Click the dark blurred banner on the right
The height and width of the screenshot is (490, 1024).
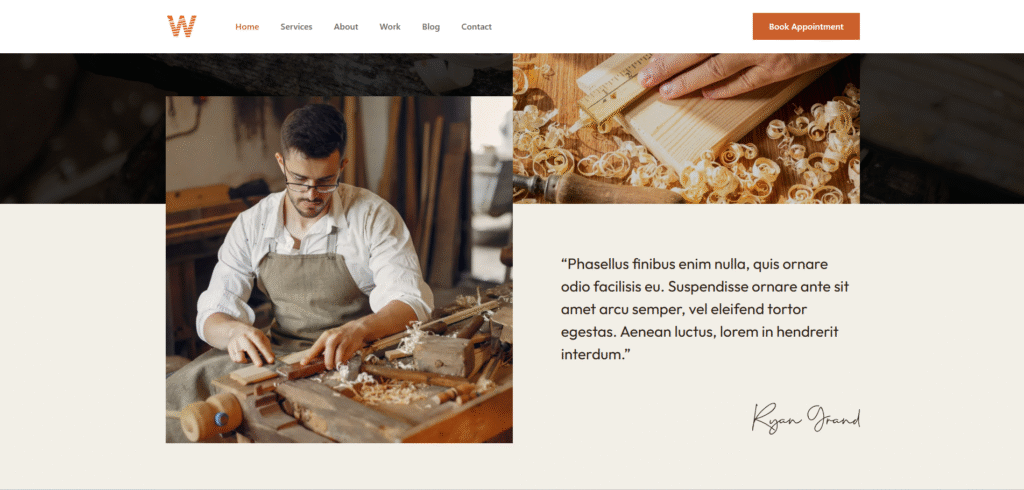point(942,129)
